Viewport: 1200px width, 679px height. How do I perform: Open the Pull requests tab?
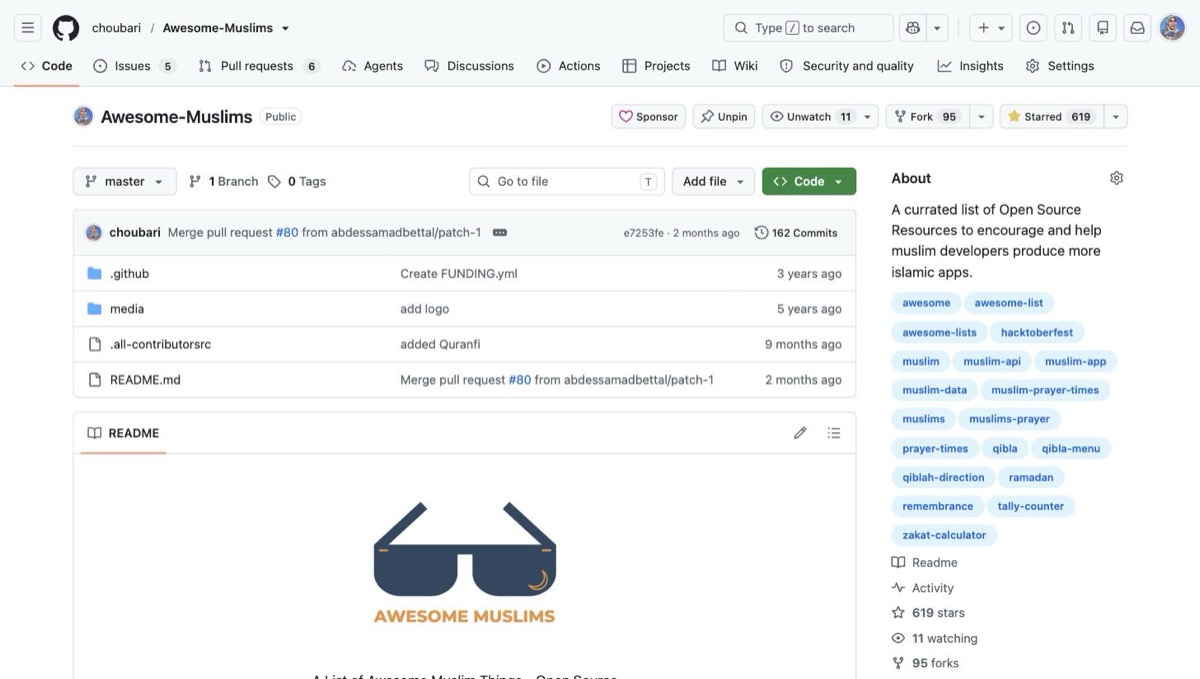tap(259, 66)
